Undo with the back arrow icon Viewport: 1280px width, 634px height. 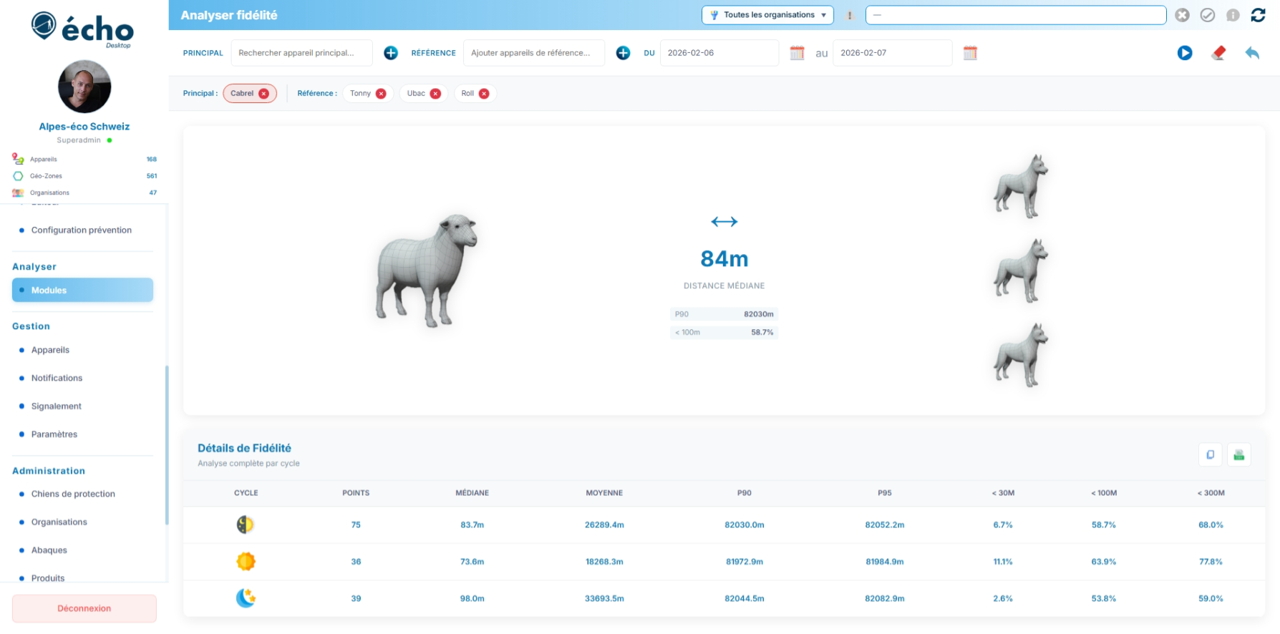tap(1252, 53)
